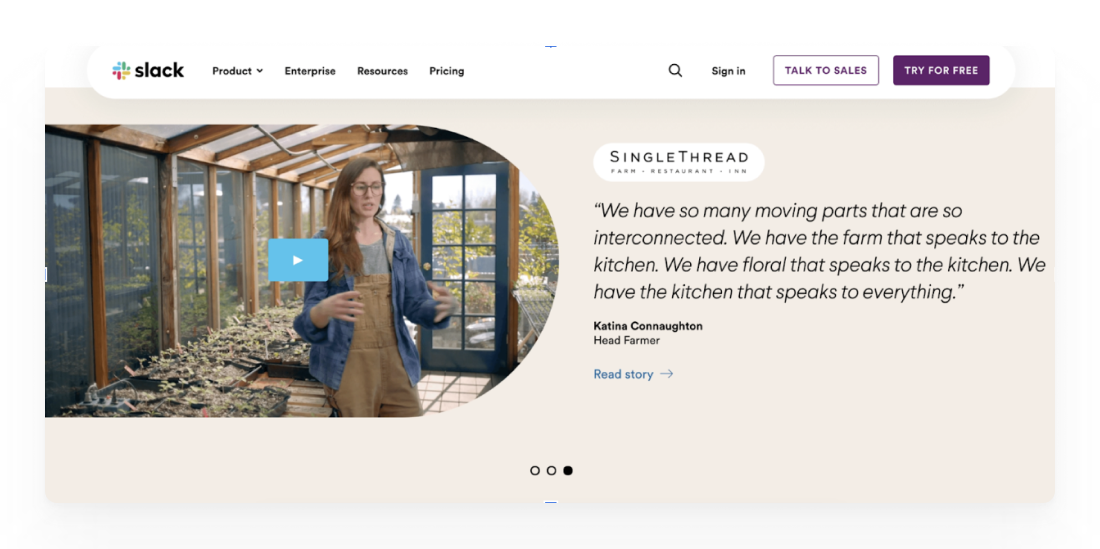Click the name Katina Connaughton
Image resolution: width=1100 pixels, height=549 pixels.
(648, 326)
